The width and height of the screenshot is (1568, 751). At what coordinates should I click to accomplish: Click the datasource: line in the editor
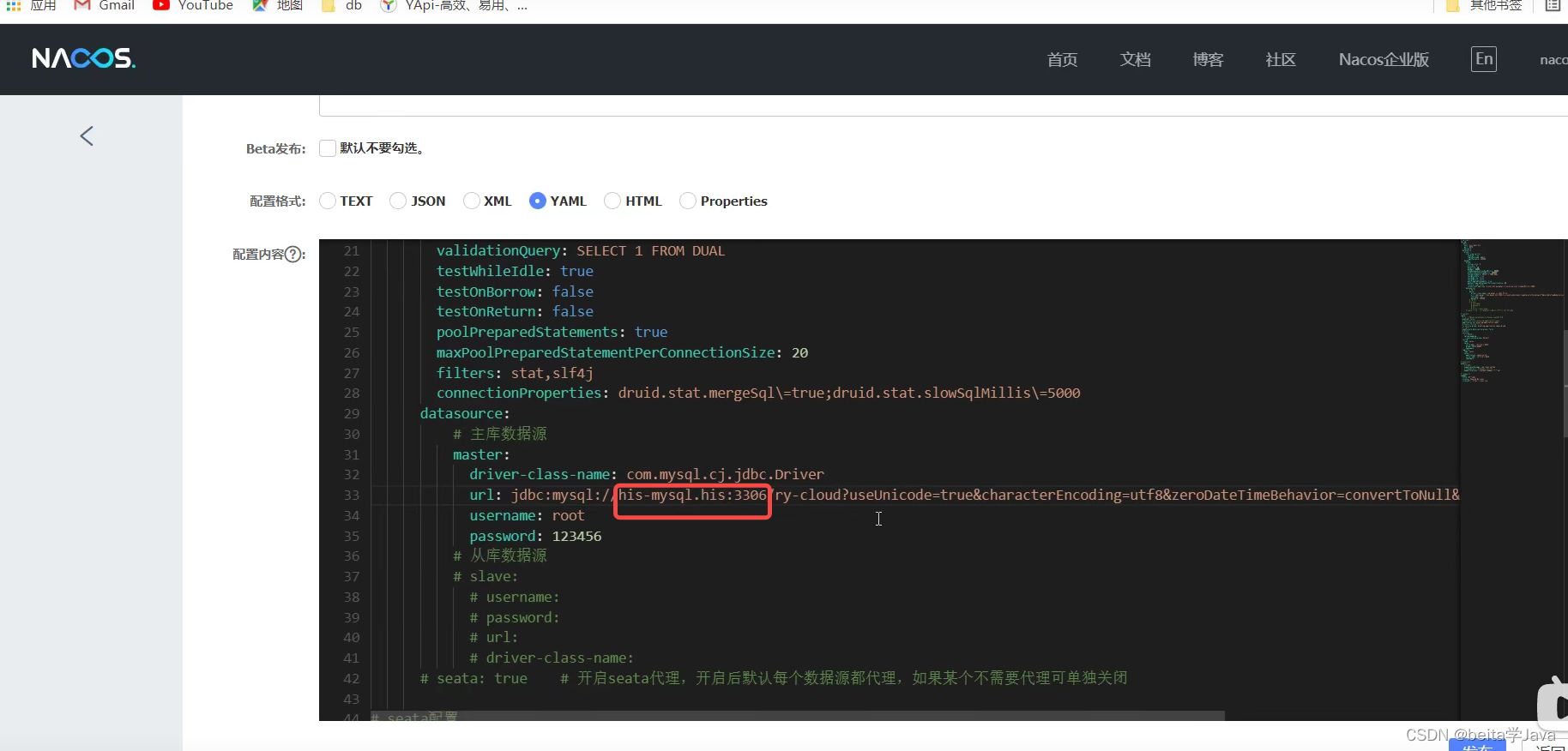coord(464,413)
